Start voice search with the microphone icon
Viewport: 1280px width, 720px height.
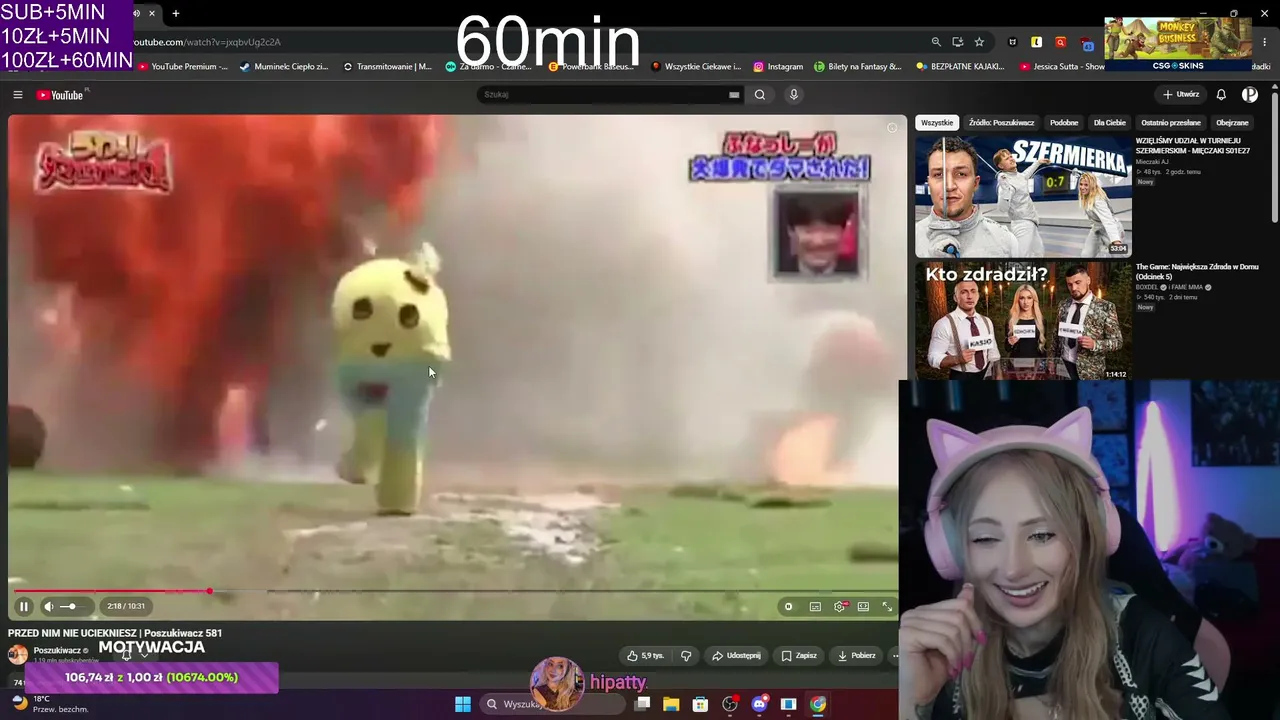coord(794,95)
